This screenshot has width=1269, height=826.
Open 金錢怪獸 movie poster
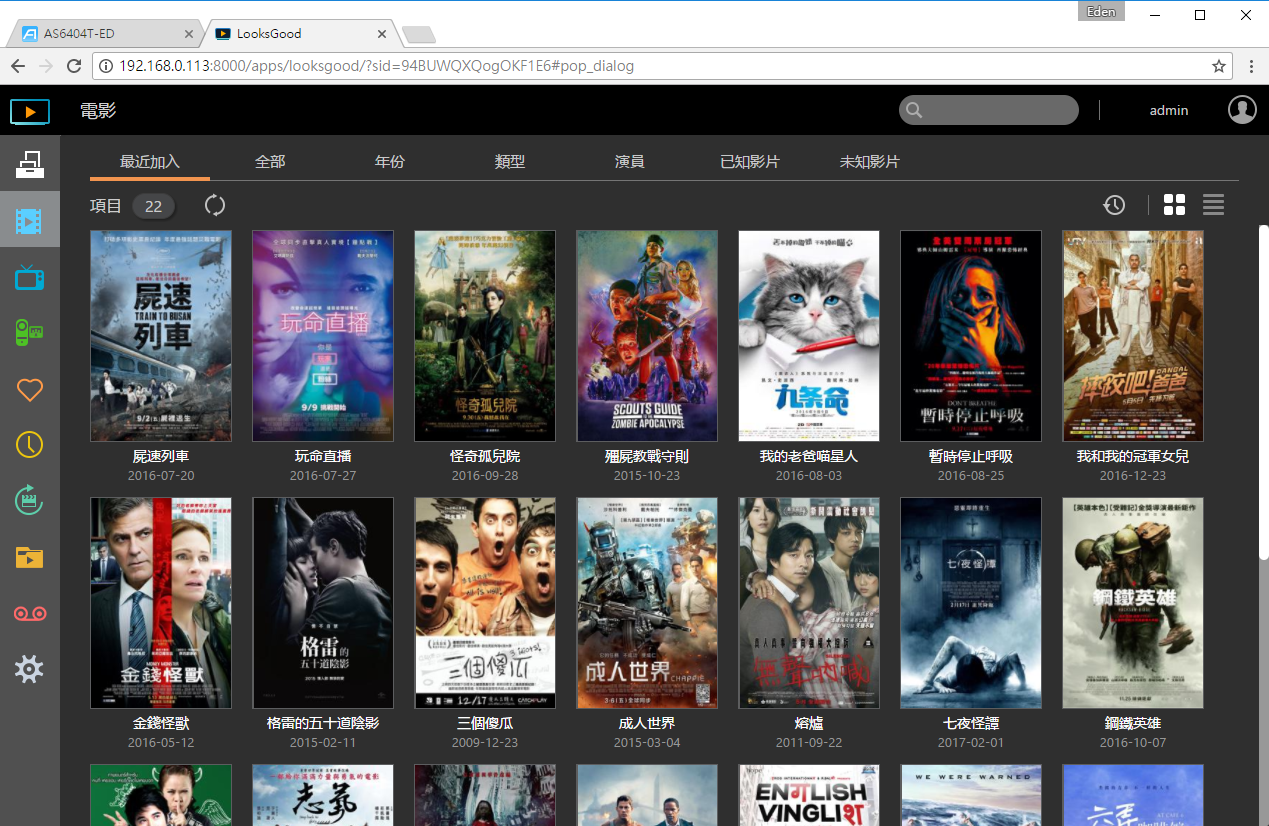point(161,603)
